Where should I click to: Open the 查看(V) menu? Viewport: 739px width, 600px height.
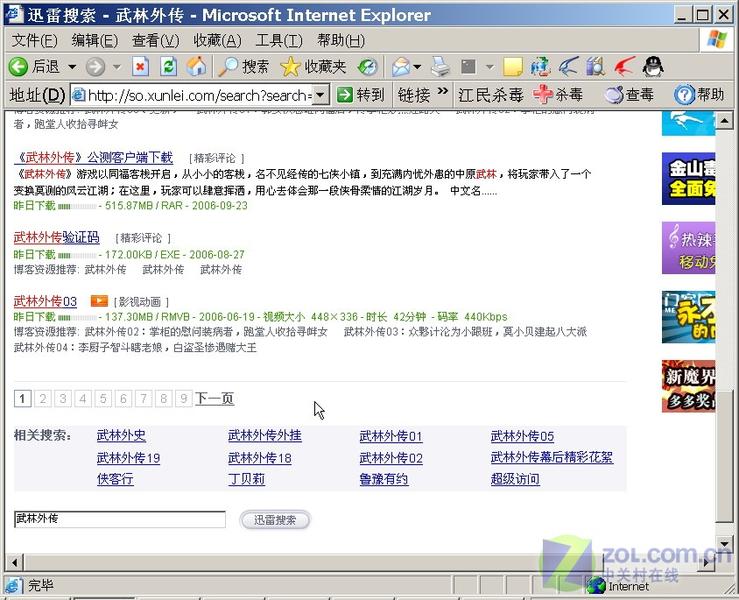[156, 41]
